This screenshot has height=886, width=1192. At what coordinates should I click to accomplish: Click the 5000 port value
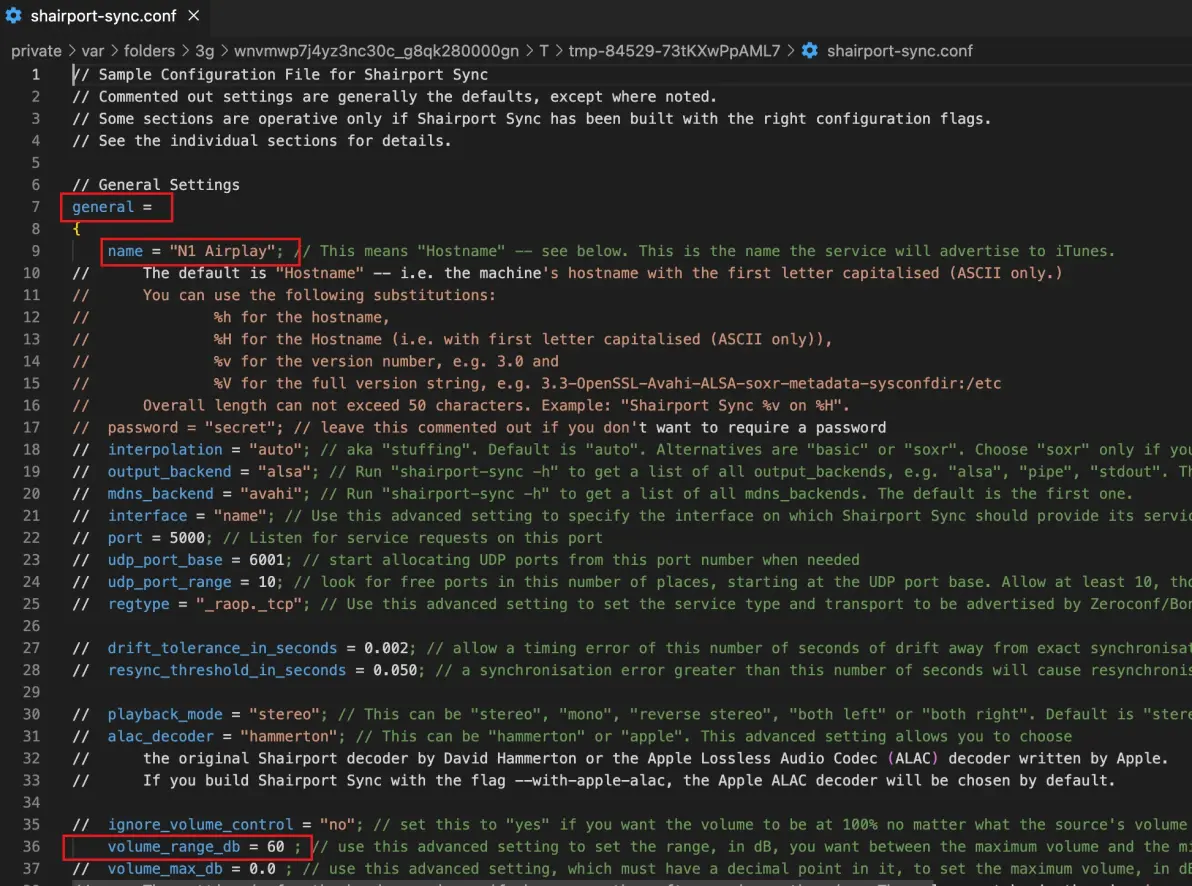click(x=186, y=538)
